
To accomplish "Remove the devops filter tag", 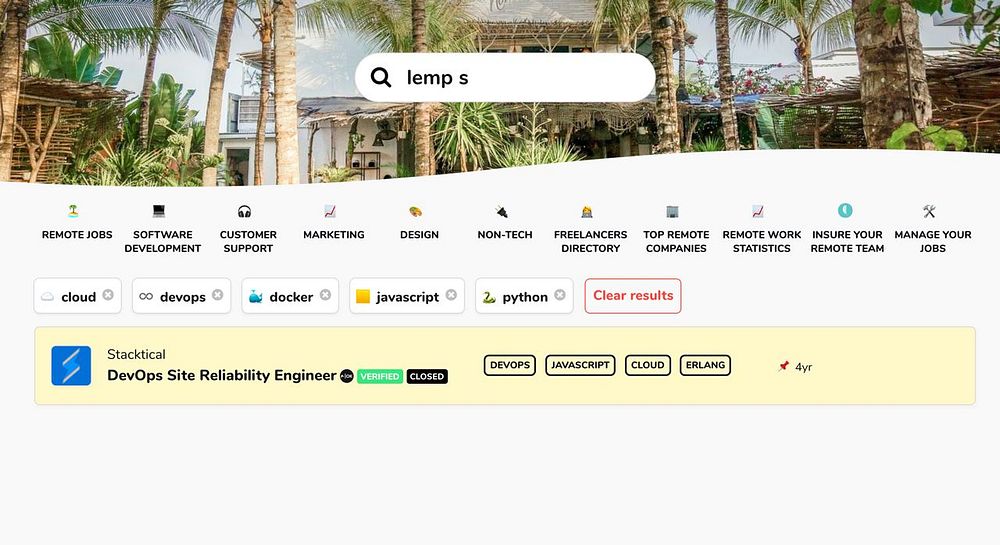I will pos(217,294).
